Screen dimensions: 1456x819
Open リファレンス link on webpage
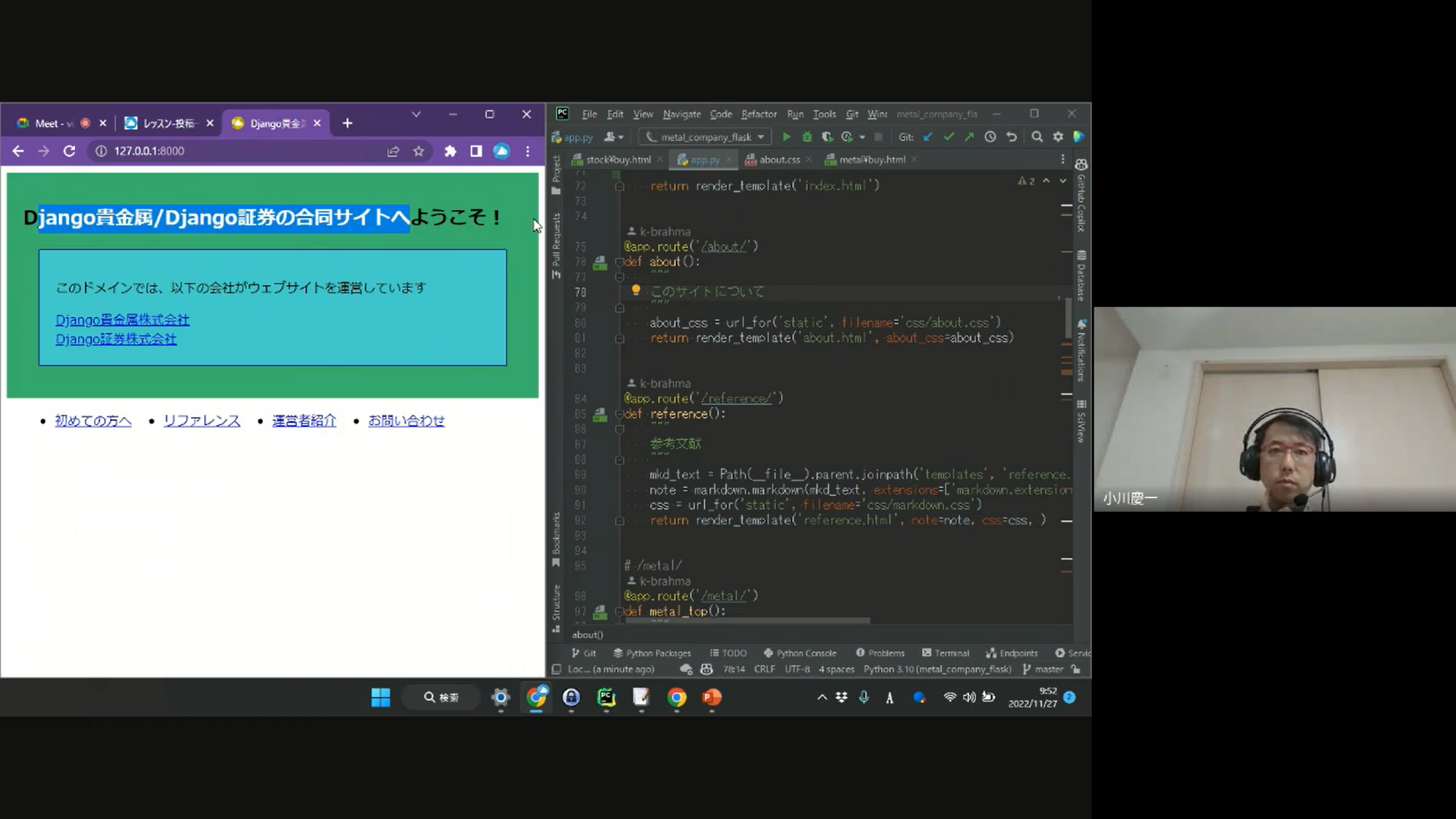point(202,421)
